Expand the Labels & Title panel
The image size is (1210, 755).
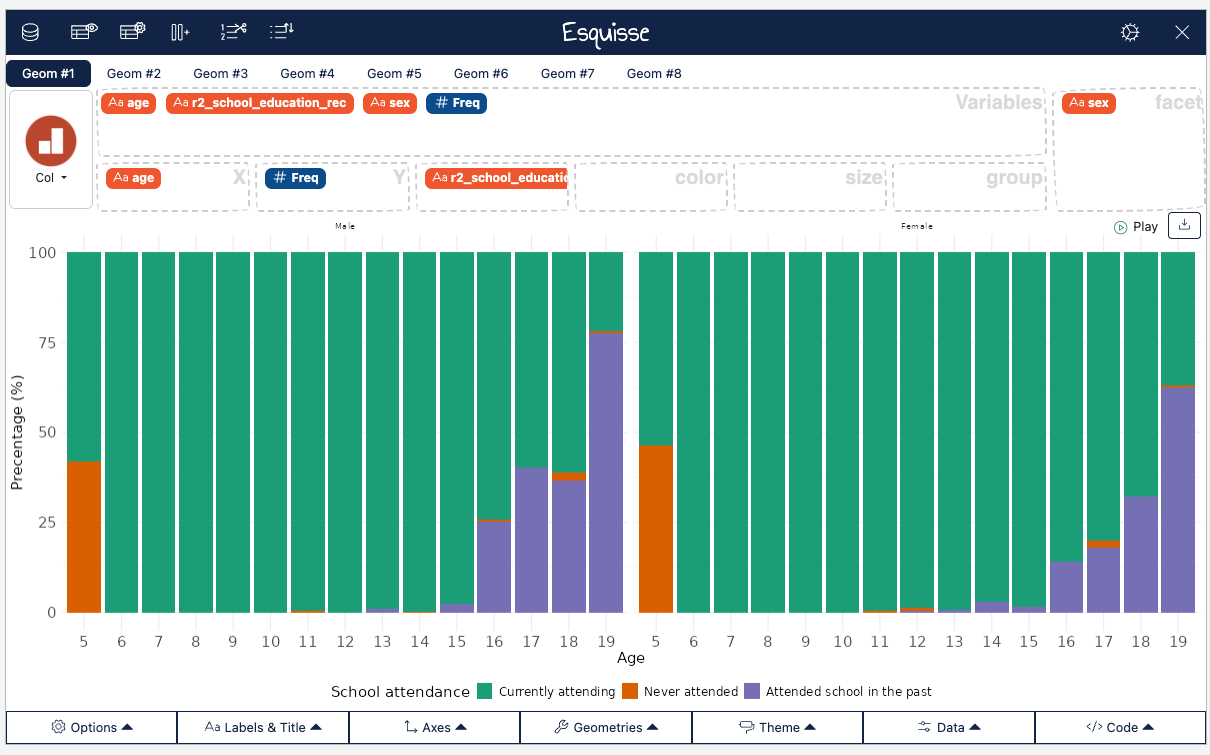tap(263, 727)
